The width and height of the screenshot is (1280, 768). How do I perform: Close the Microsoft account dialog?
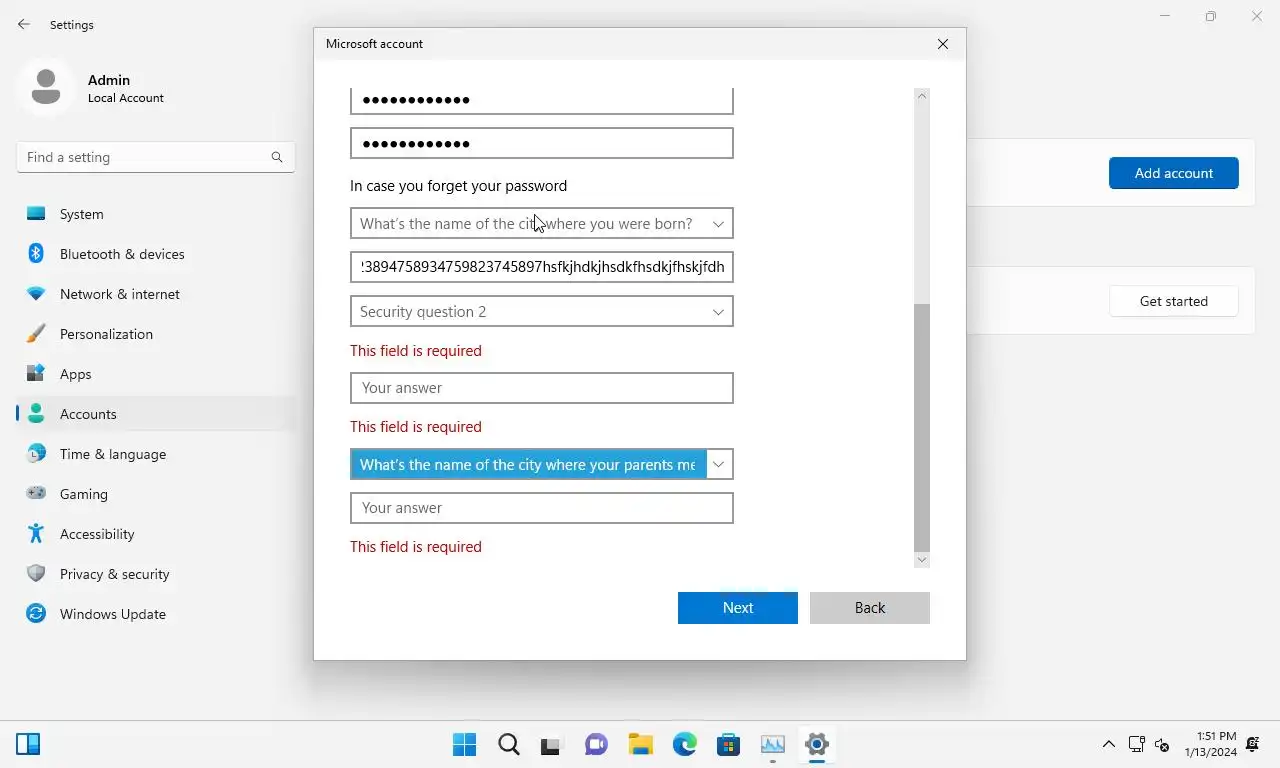943,44
